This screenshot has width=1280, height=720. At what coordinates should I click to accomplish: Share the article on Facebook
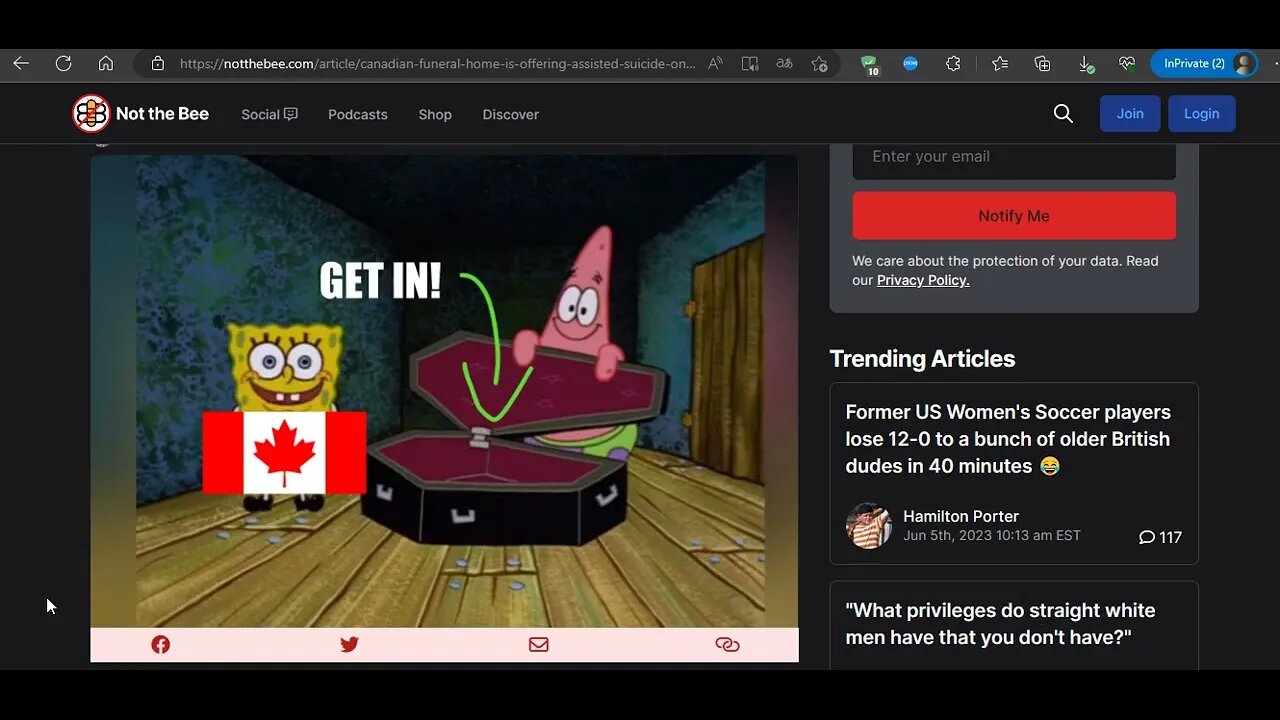coord(160,645)
